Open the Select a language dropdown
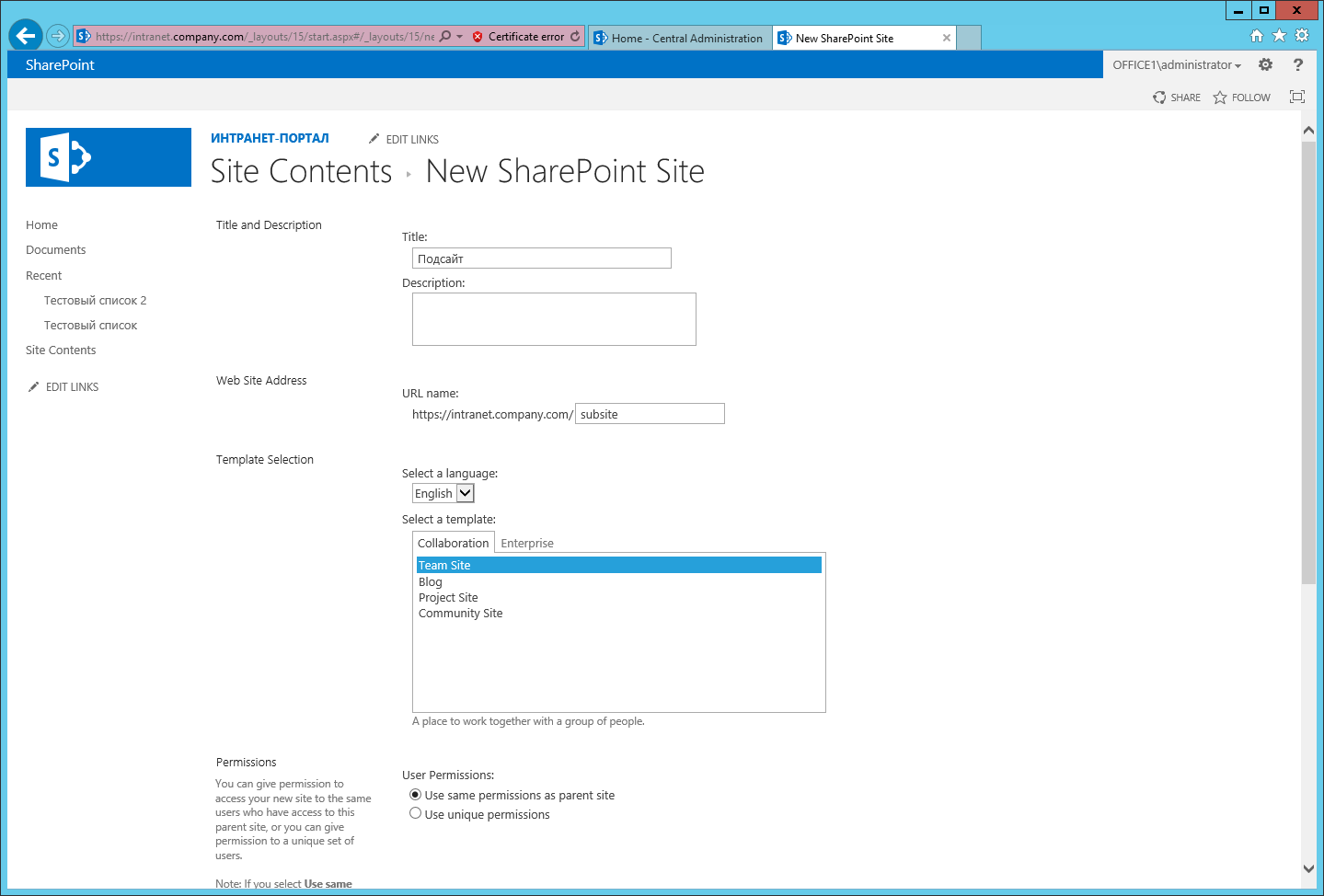 pos(443,493)
